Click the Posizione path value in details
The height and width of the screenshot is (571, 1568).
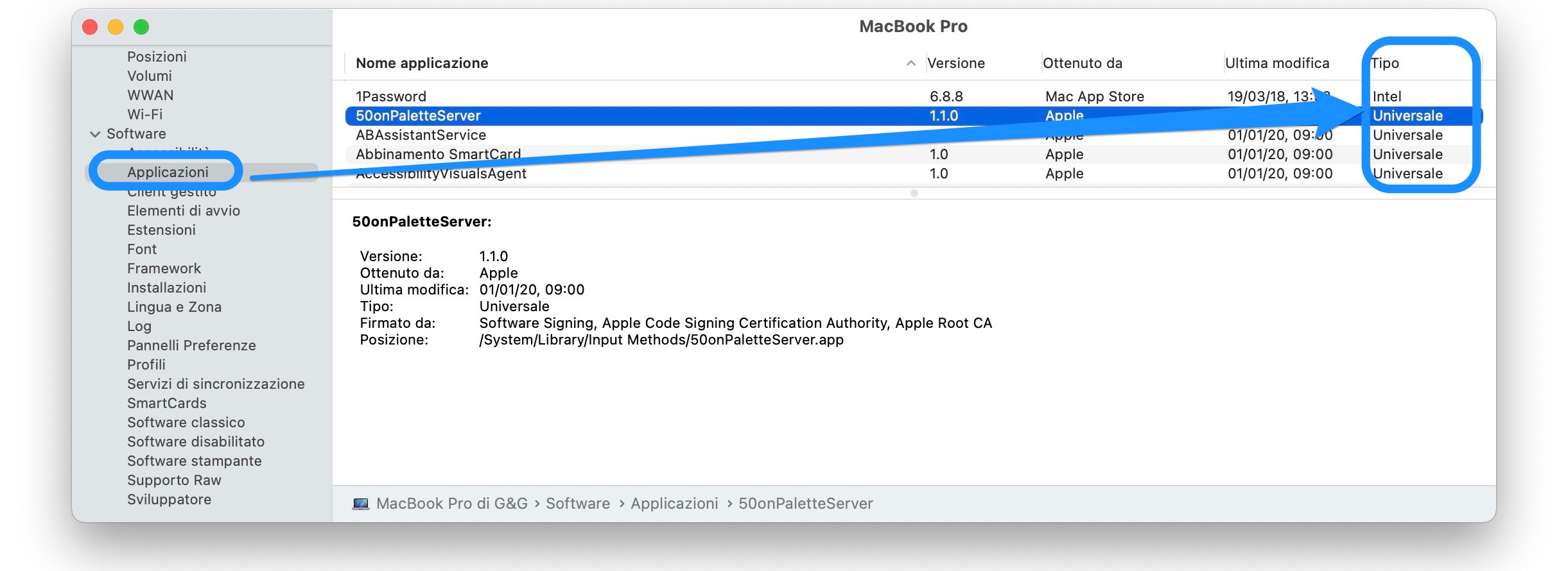point(661,339)
